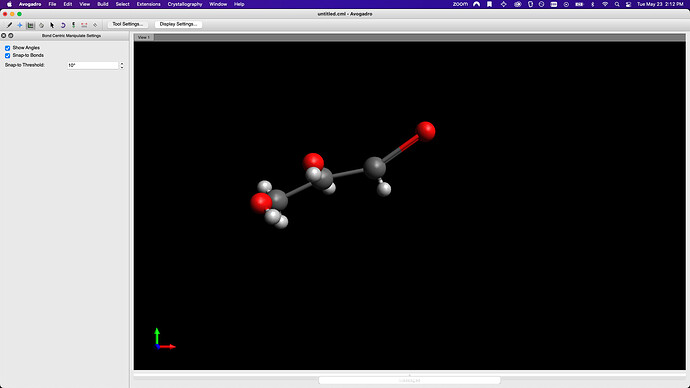This screenshot has width=690, height=388.
Task: Open the Crystallography menu
Action: tap(185, 4)
